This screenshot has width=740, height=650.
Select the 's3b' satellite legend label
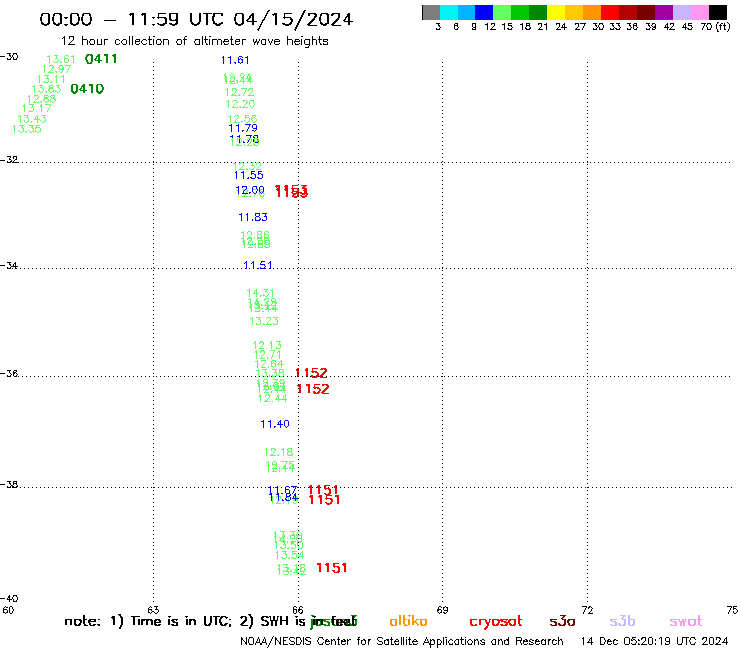[x=622, y=621]
